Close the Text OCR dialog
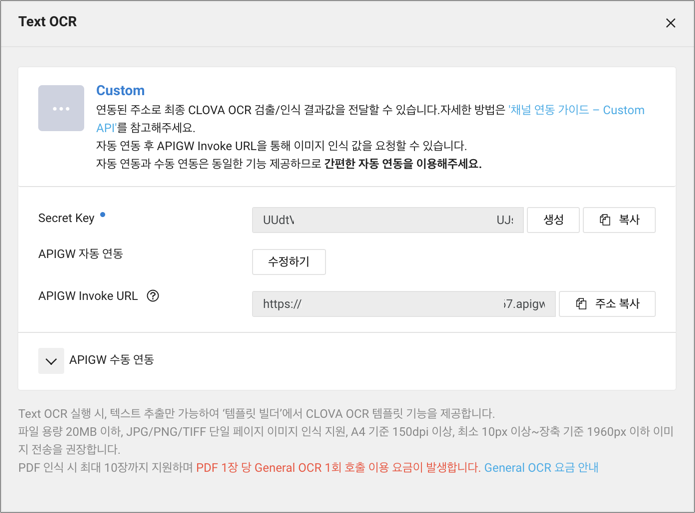Screen dimensions: 695x513 click(x=670, y=23)
